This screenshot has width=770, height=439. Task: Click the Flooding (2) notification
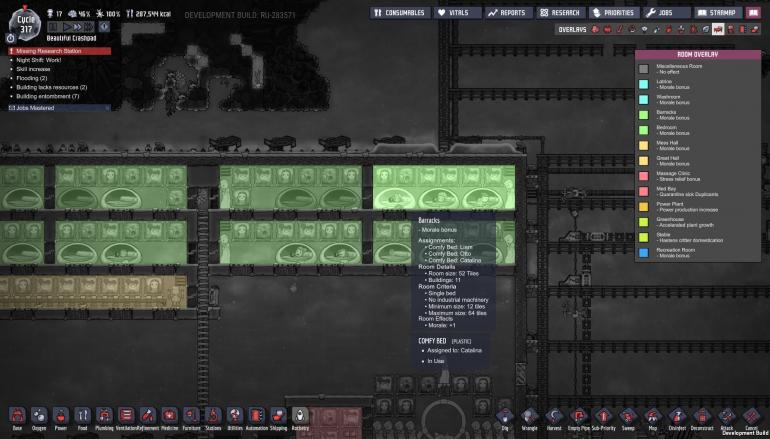[31, 78]
